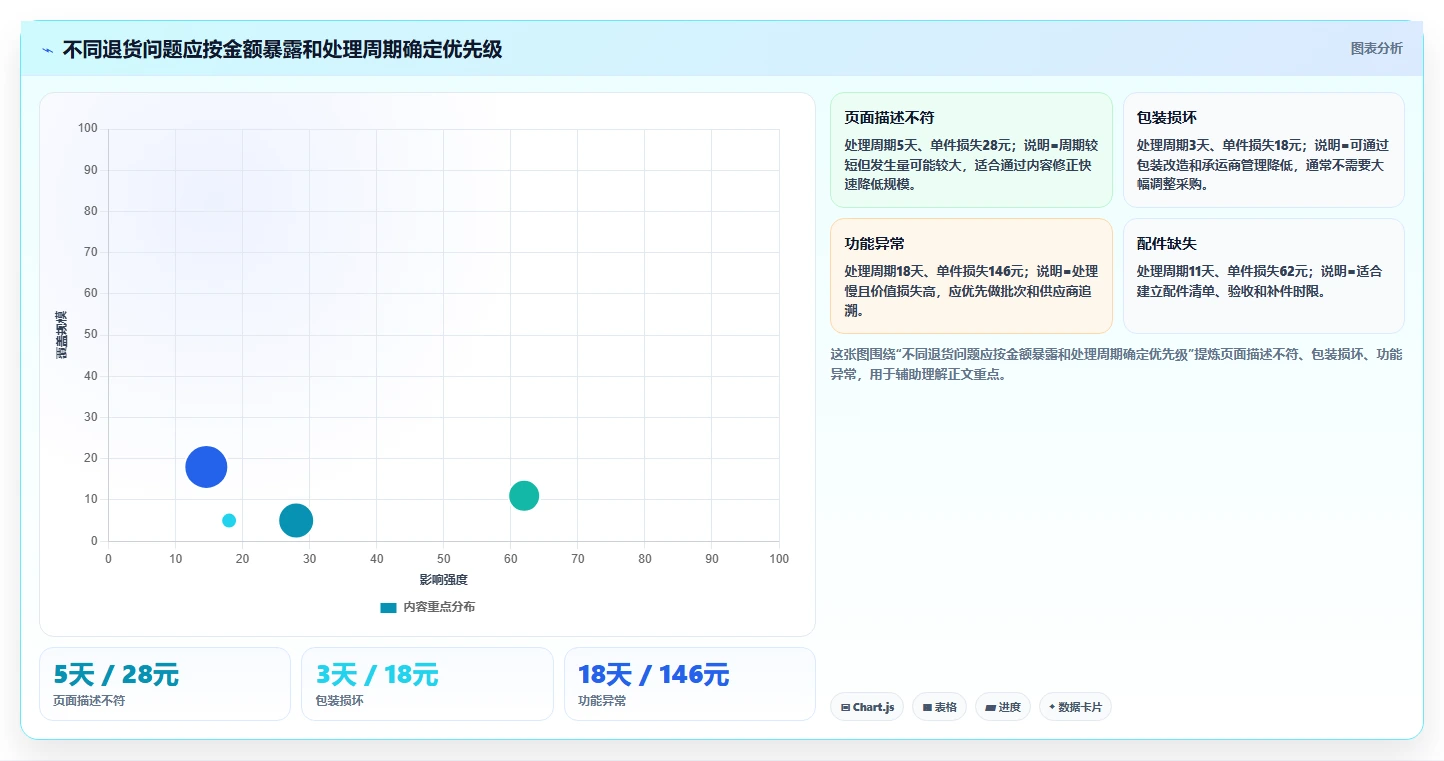Image resolution: width=1444 pixels, height=761 pixels.
Task: Open the 功能异常 info card
Action: [x=971, y=276]
